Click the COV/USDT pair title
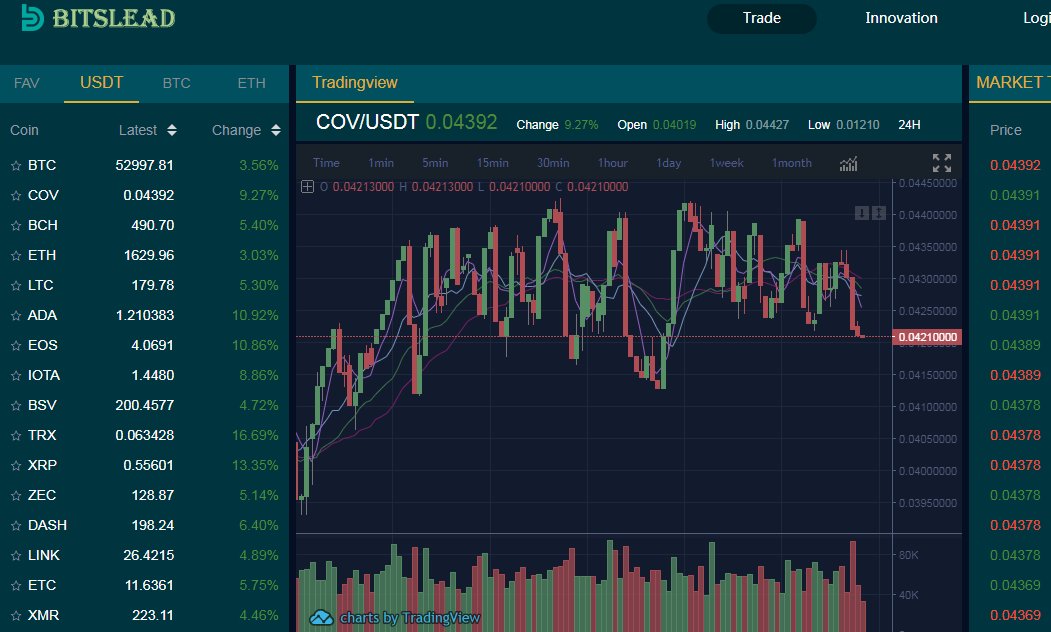This screenshot has height=632, width=1051. (367, 122)
